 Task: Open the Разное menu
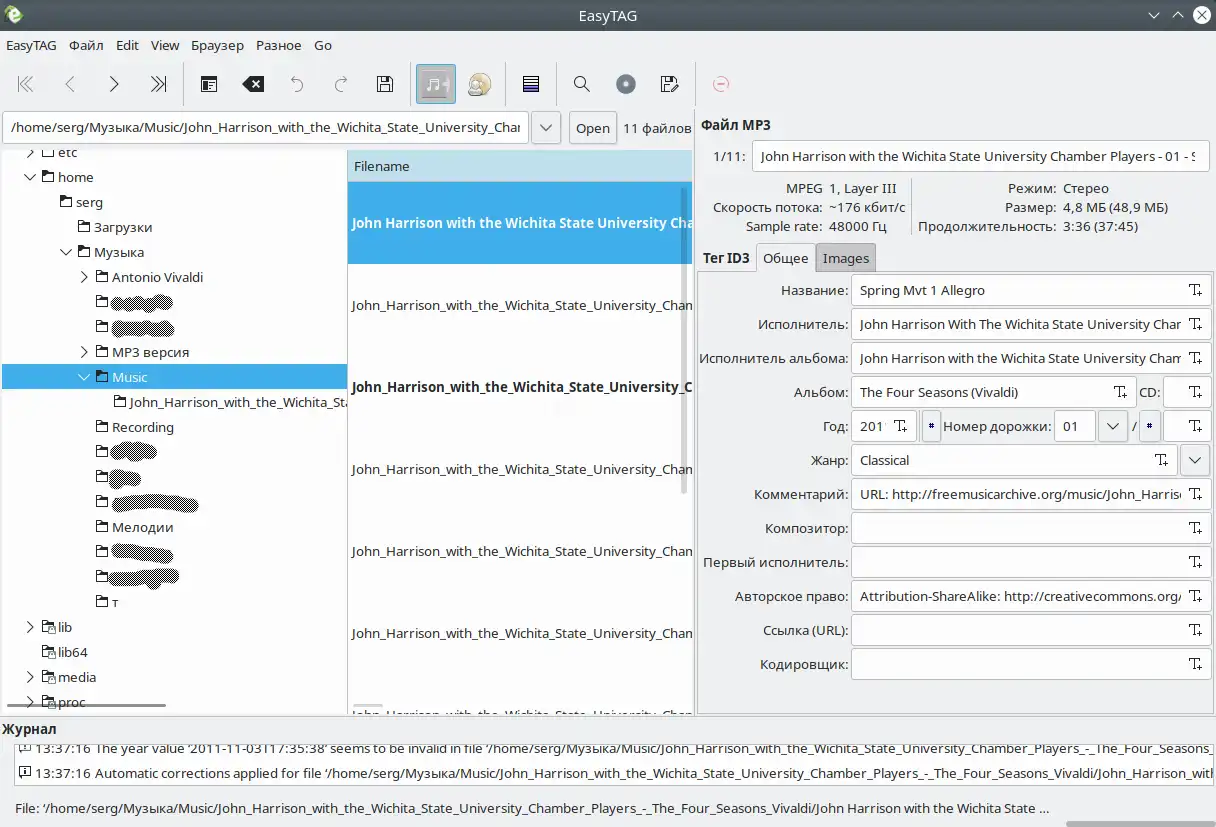[x=279, y=45]
